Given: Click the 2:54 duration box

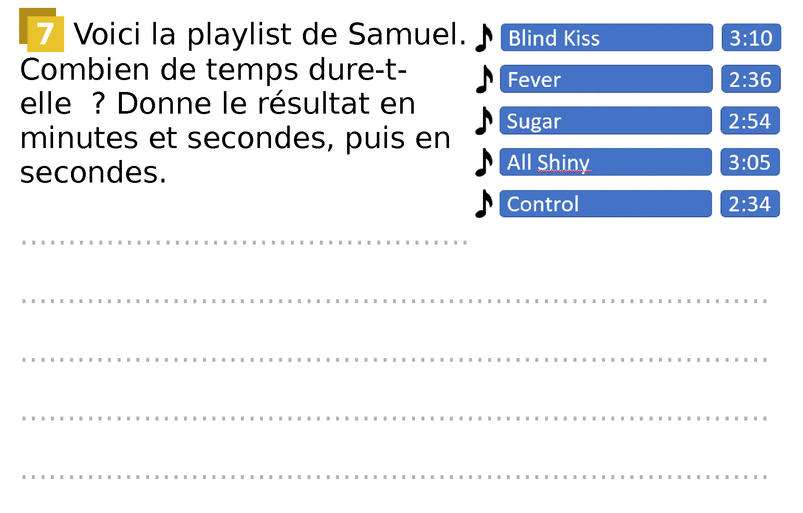Looking at the screenshot, I should tap(750, 121).
